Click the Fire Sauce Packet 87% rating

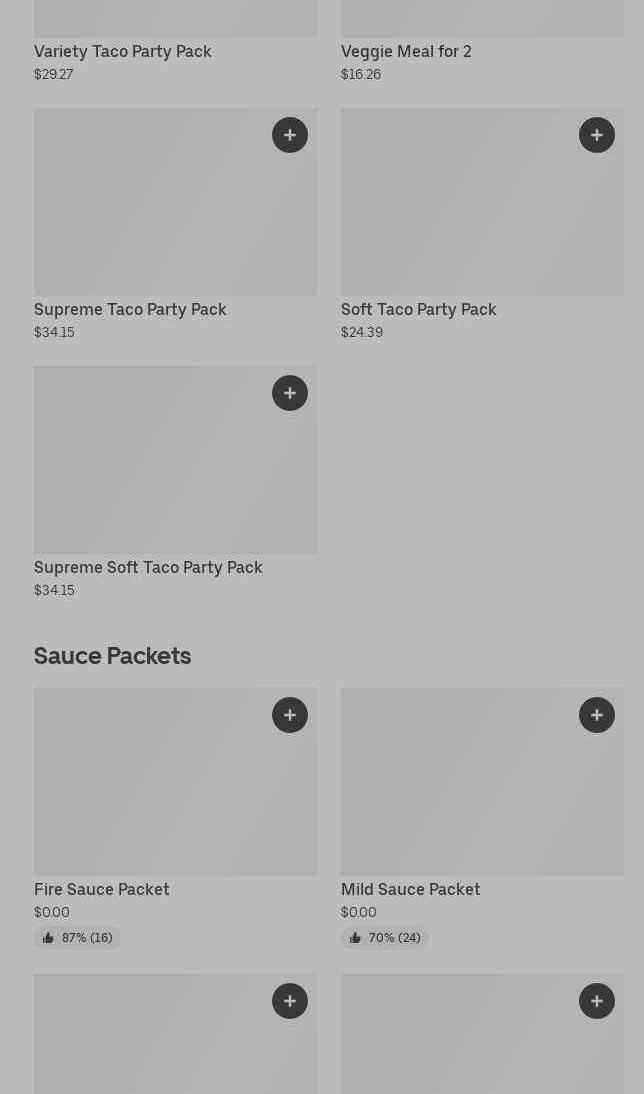pos(77,938)
